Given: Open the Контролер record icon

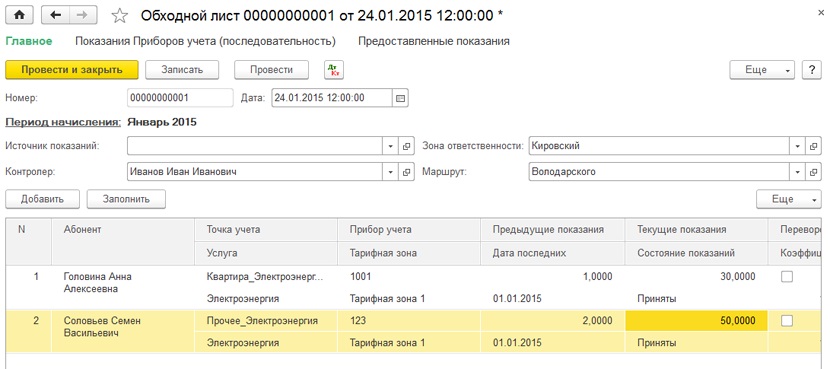Looking at the screenshot, I should pos(407,172).
